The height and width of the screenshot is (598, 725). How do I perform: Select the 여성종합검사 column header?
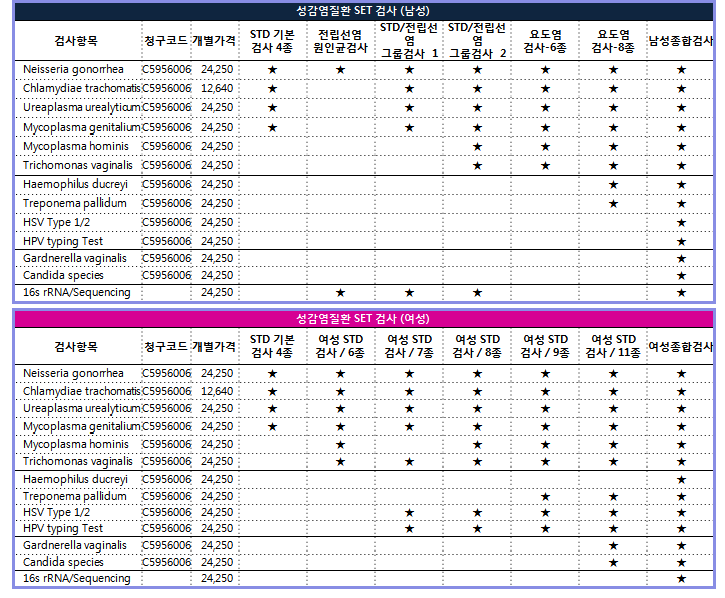click(681, 346)
